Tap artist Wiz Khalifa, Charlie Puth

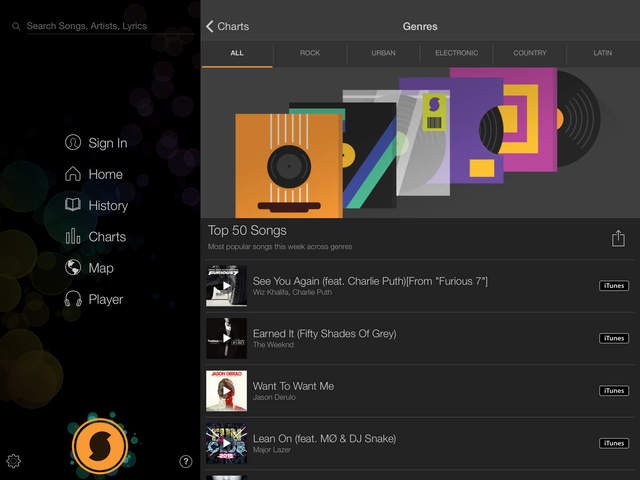point(292,292)
